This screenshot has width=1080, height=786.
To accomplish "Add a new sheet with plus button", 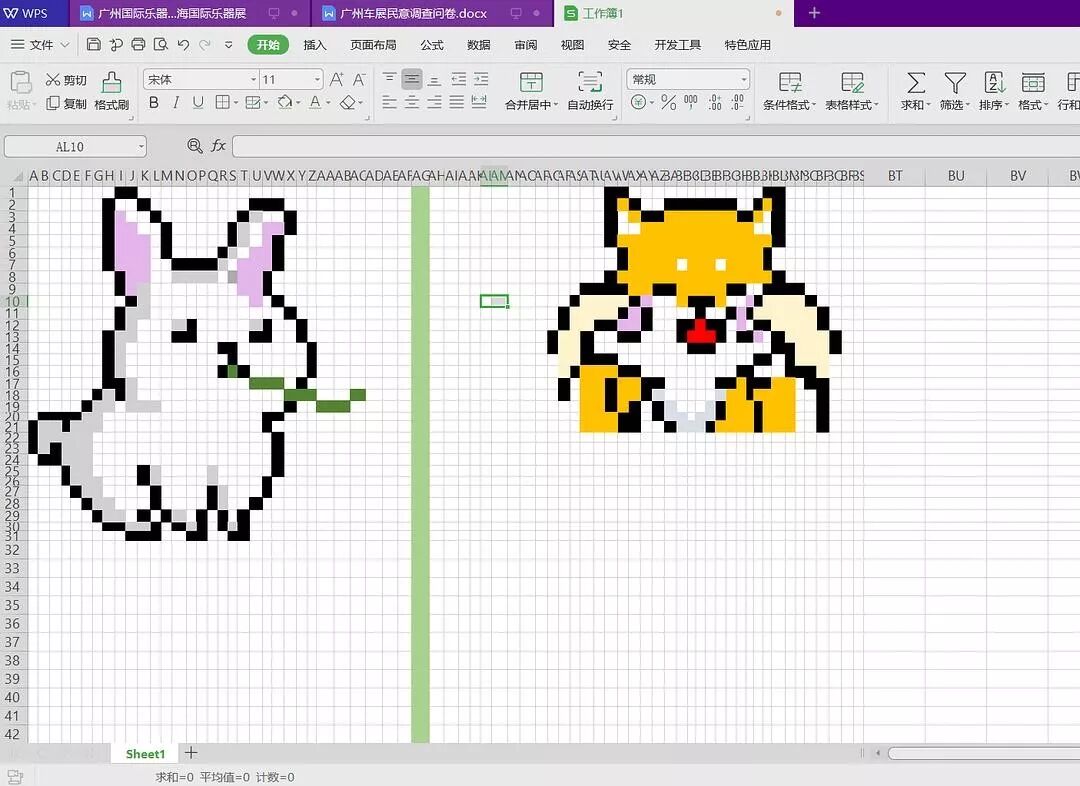I will click(191, 753).
